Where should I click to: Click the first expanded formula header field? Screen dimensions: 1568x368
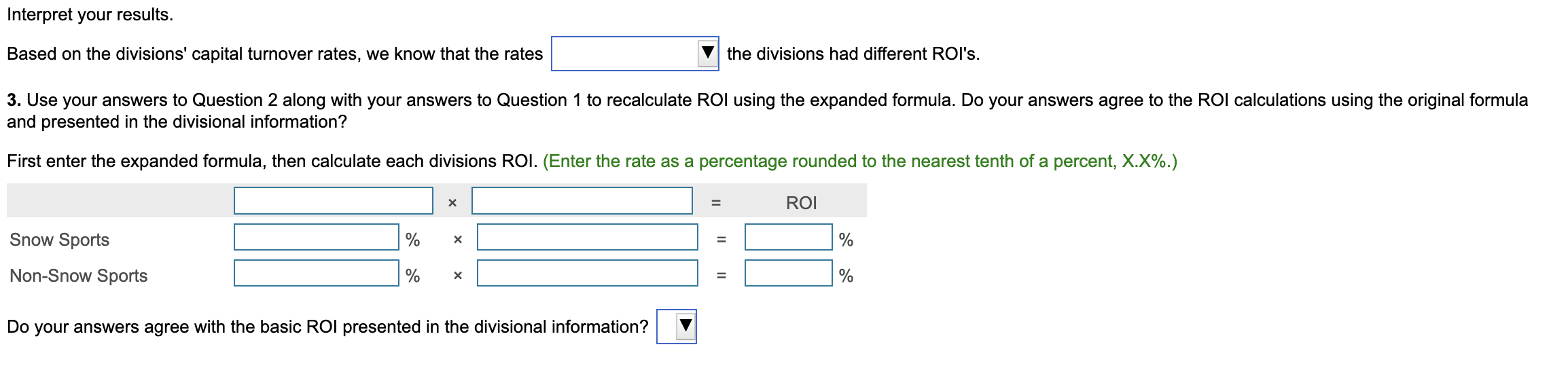pos(334,201)
